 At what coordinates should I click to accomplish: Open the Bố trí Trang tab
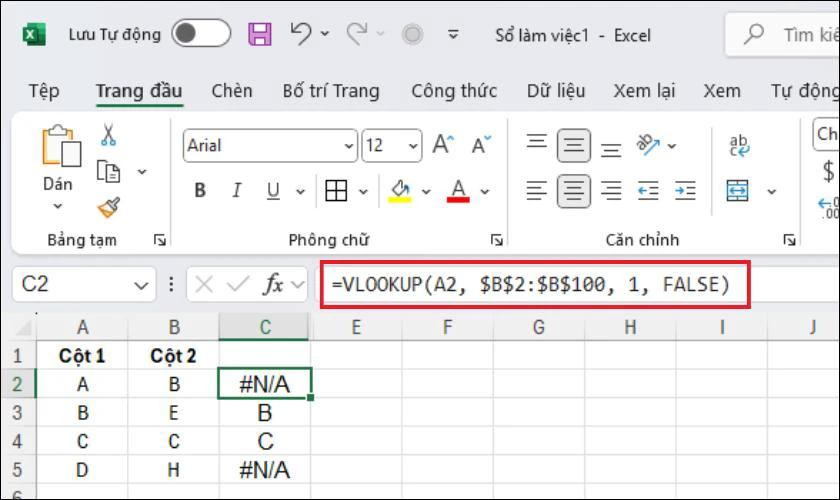[x=331, y=91]
